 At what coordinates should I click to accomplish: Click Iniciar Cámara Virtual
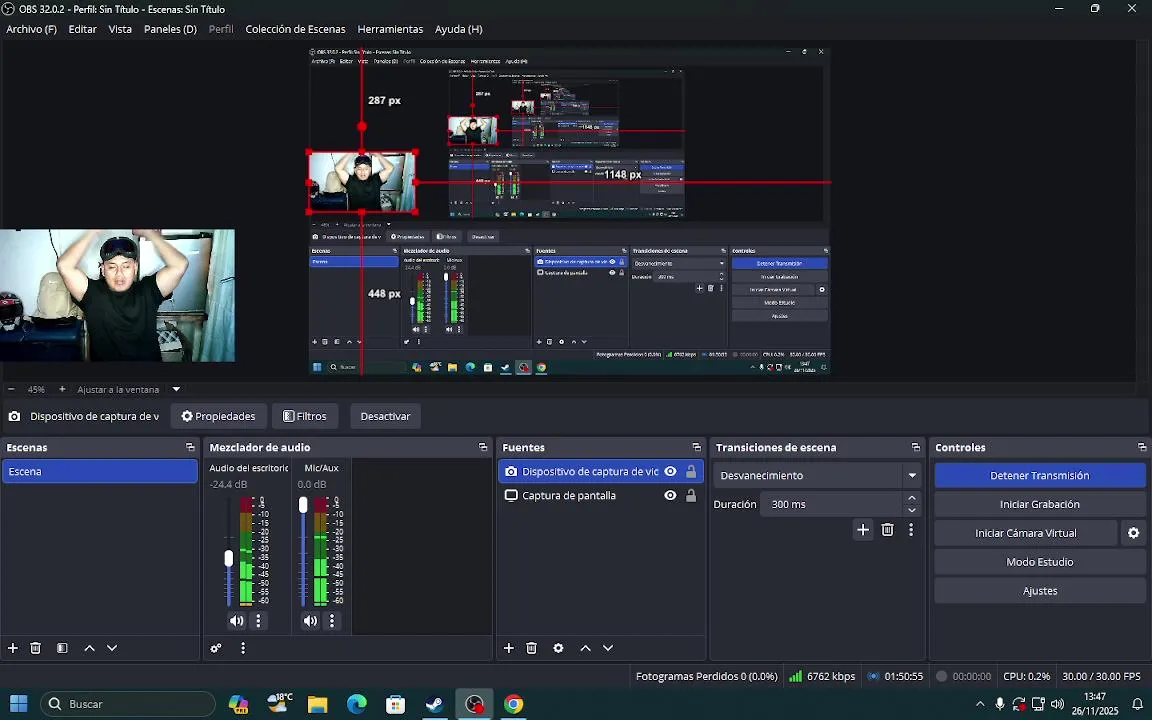pos(1026,533)
